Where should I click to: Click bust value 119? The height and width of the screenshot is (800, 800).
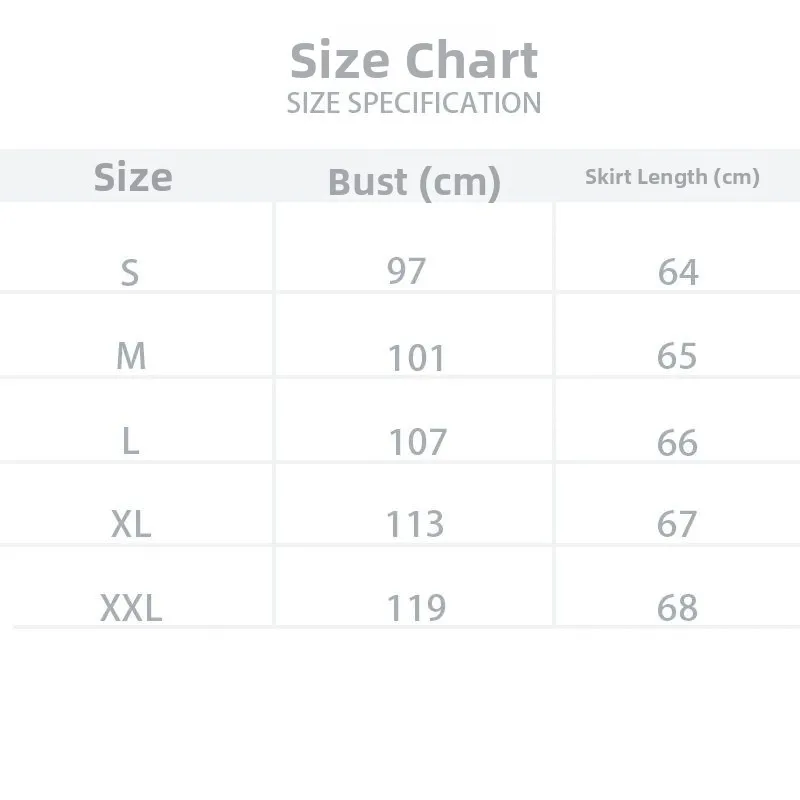[x=416, y=607]
